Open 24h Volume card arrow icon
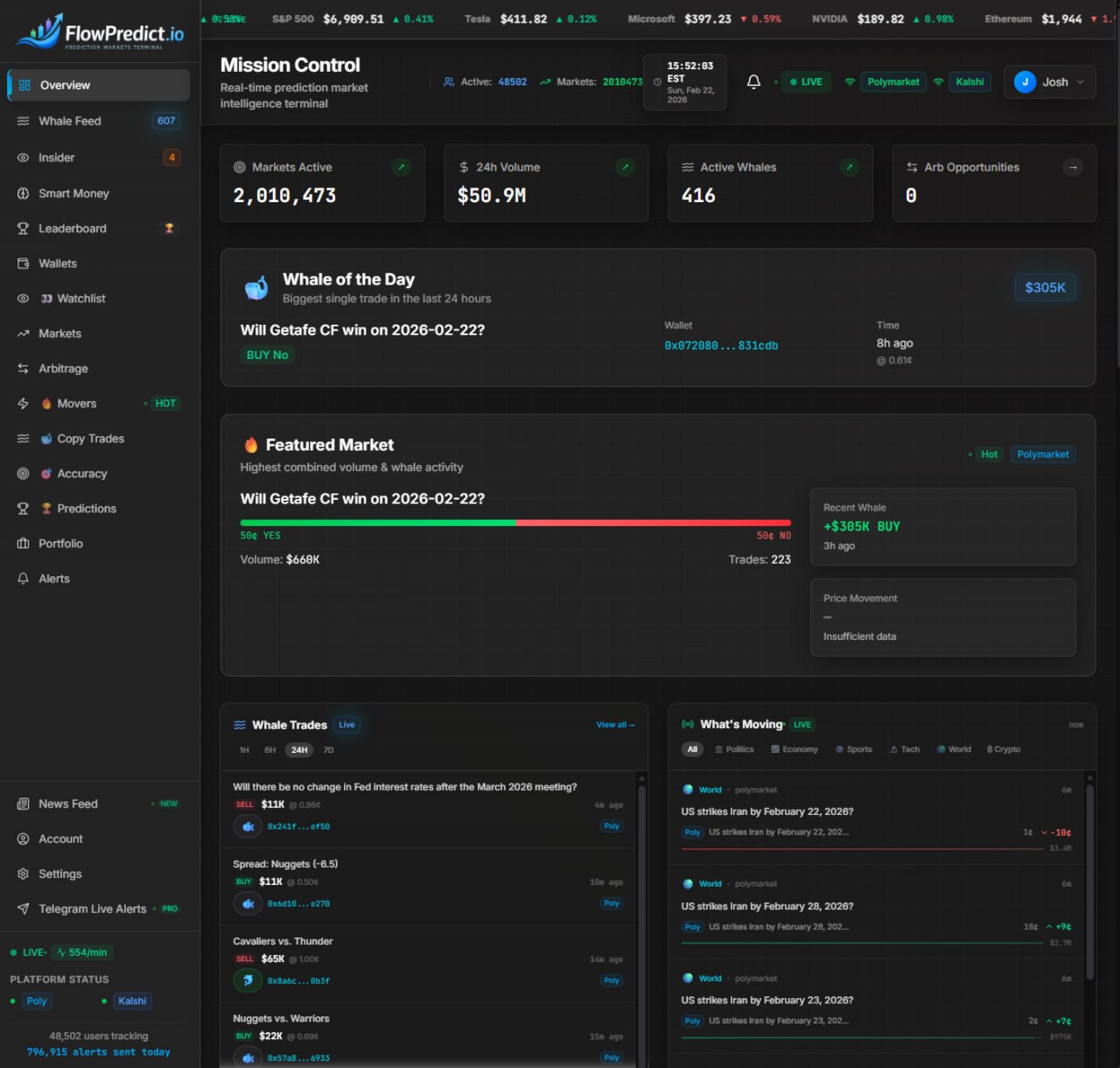 tap(625, 166)
